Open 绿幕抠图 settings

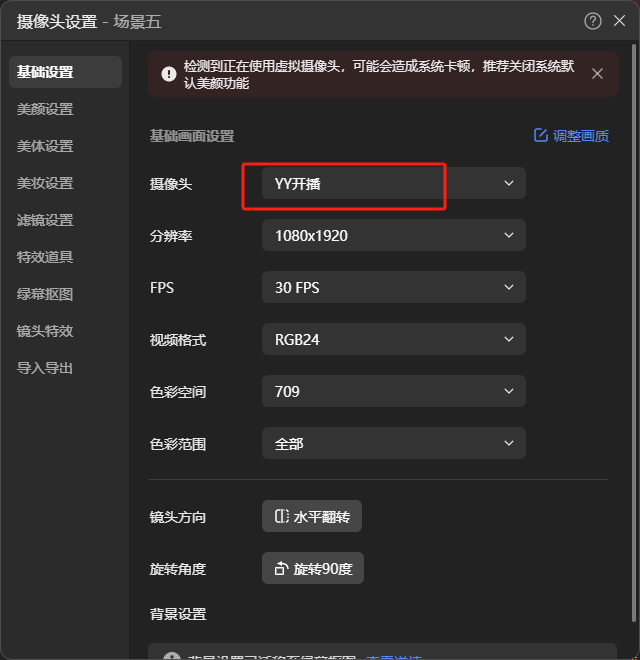pyautogui.click(x=45, y=294)
